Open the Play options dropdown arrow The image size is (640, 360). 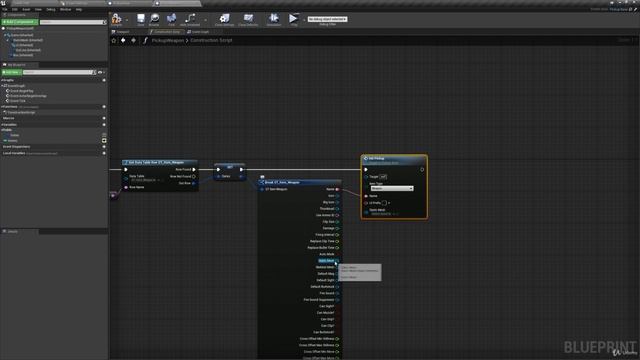coord(304,20)
